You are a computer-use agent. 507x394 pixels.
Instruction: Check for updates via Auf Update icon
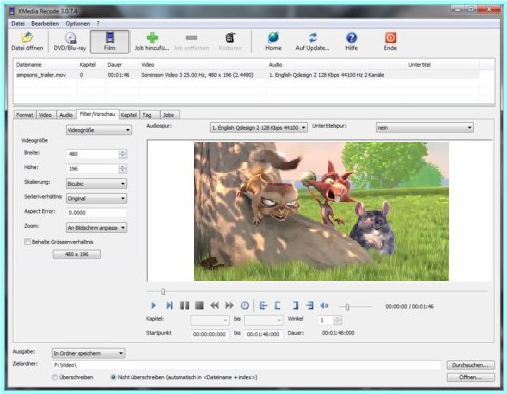[312, 38]
